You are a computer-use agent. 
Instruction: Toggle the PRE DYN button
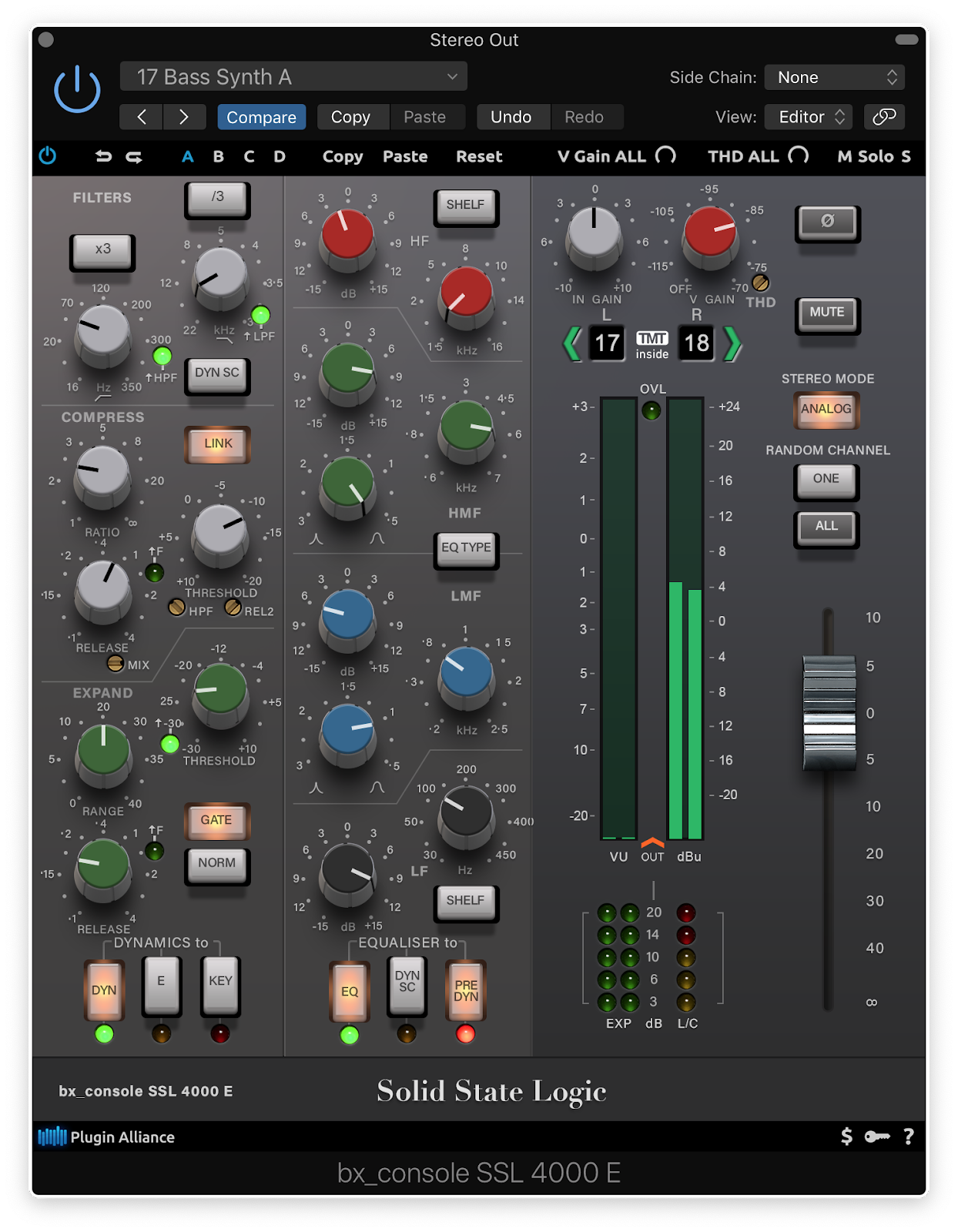point(466,991)
